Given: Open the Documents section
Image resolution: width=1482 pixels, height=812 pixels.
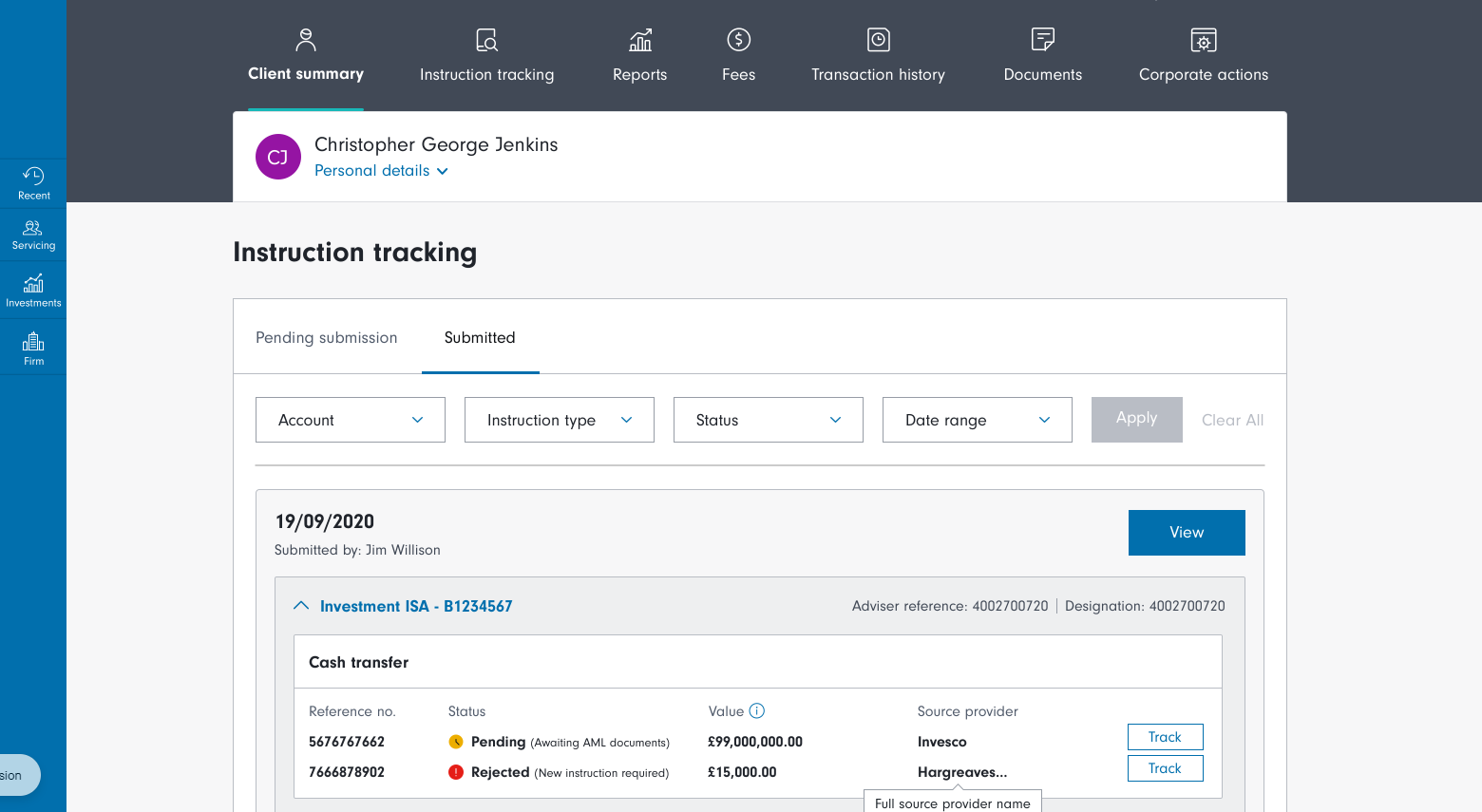Looking at the screenshot, I should click(x=1042, y=55).
